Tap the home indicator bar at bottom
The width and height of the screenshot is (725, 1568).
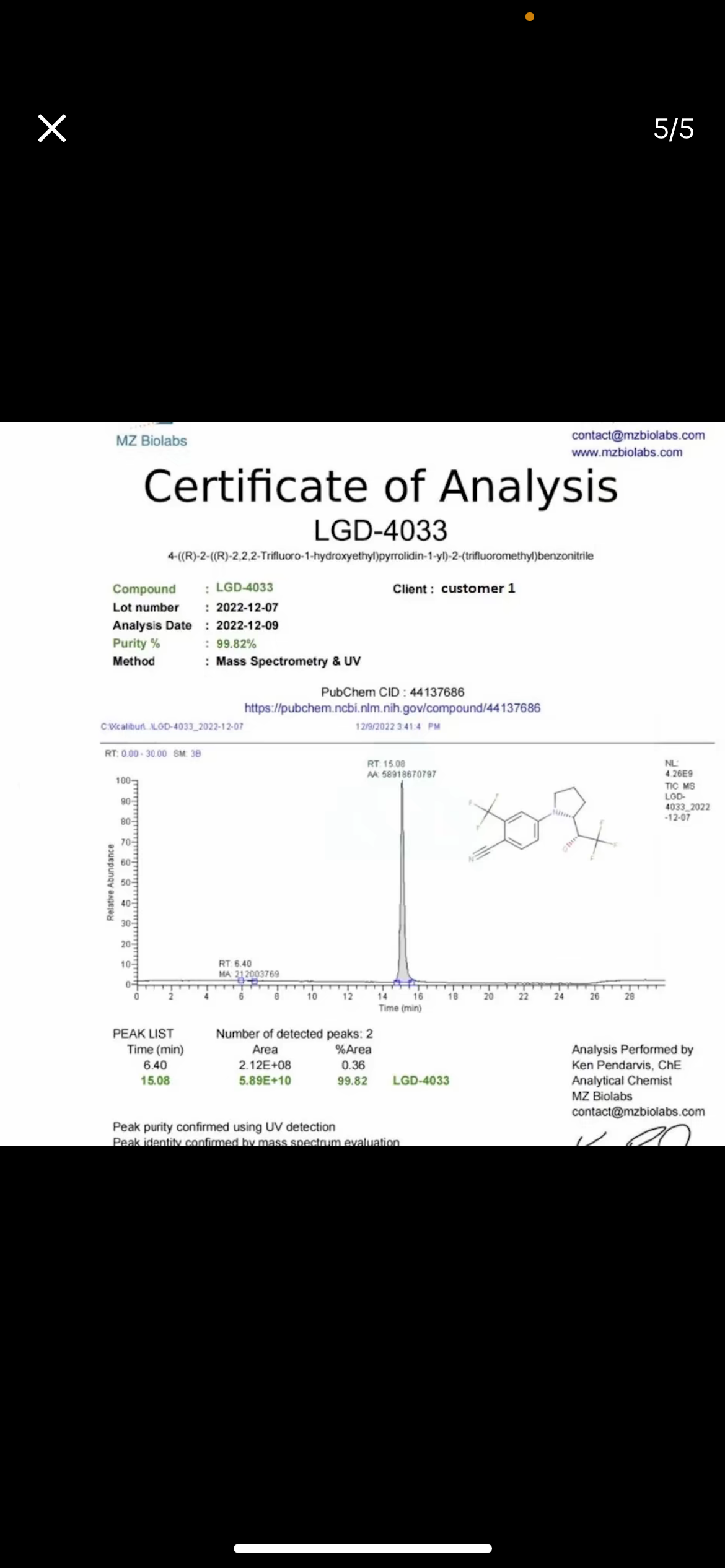pos(362,1548)
